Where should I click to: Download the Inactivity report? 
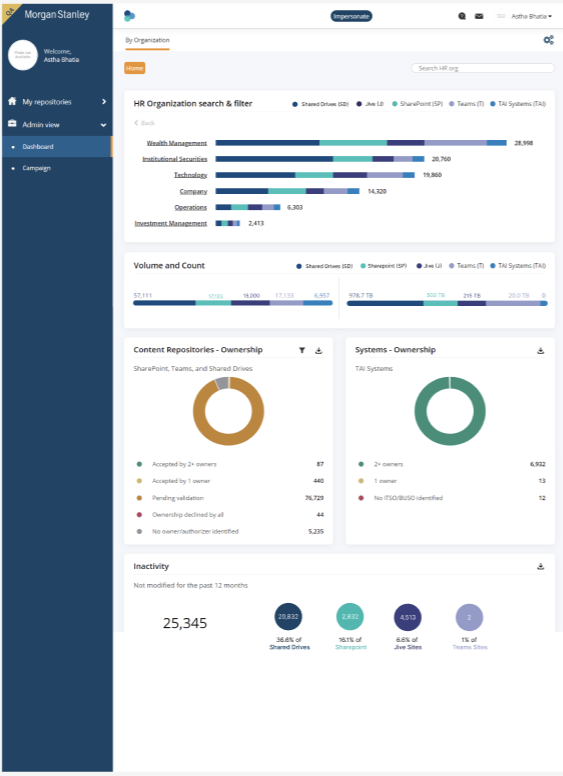coord(541,566)
